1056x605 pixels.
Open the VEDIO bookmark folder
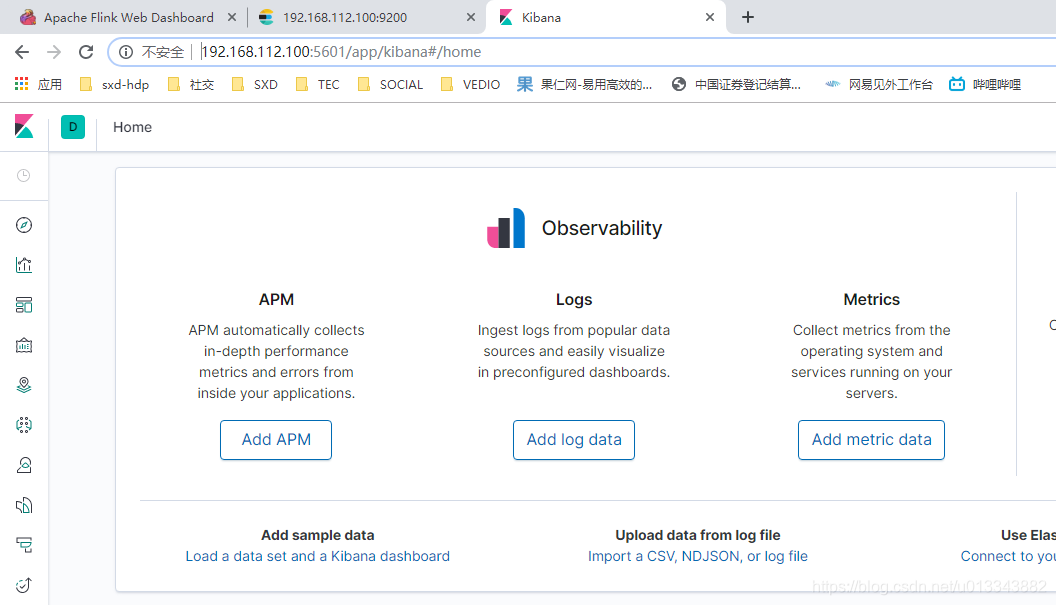click(x=471, y=84)
